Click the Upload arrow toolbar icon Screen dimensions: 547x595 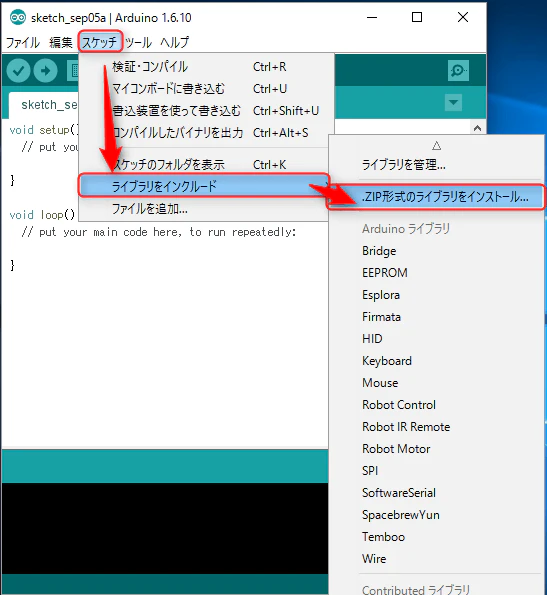point(46,71)
